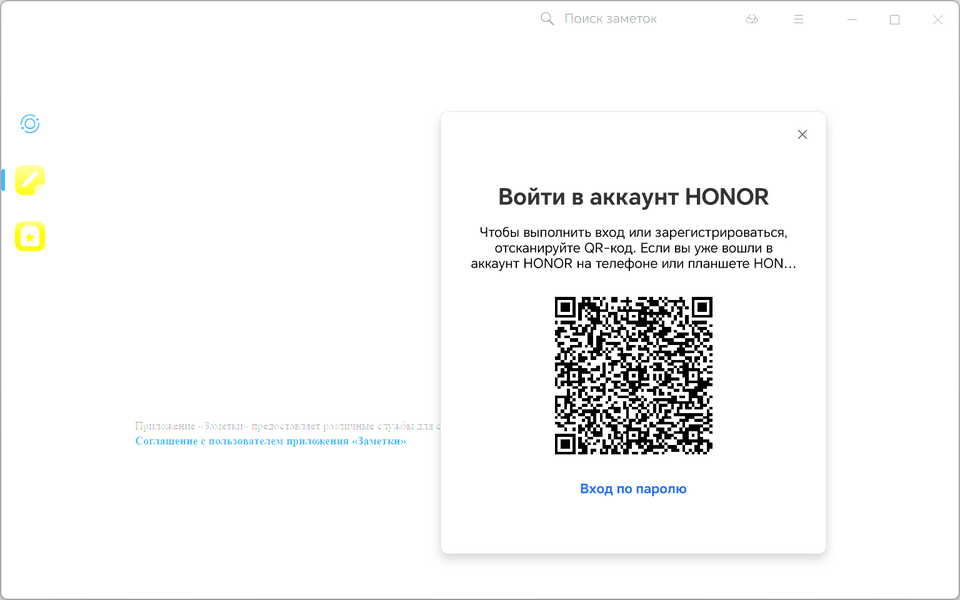This screenshot has height=600, width=960.
Task: Focus the Поиск заметок search field
Action: pyautogui.click(x=610, y=19)
